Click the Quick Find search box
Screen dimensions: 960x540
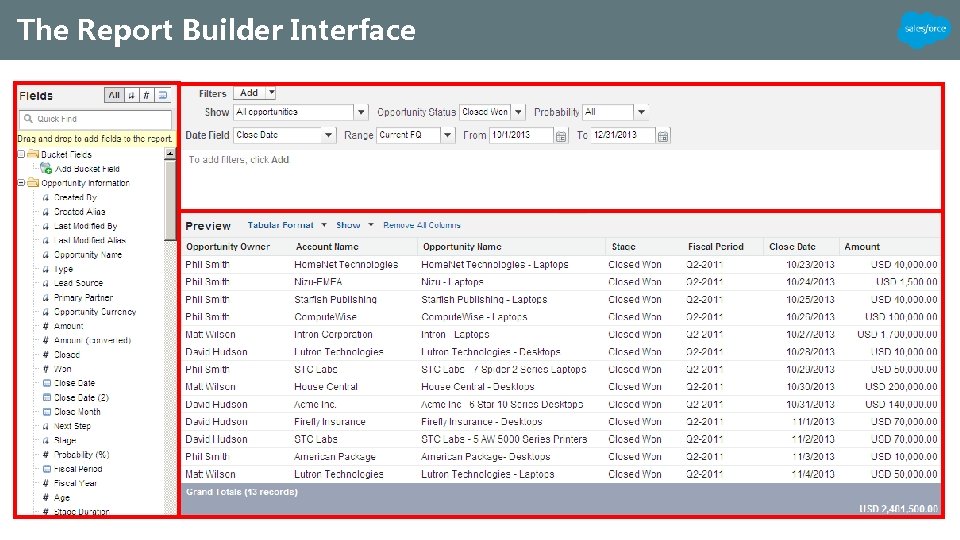[96, 119]
